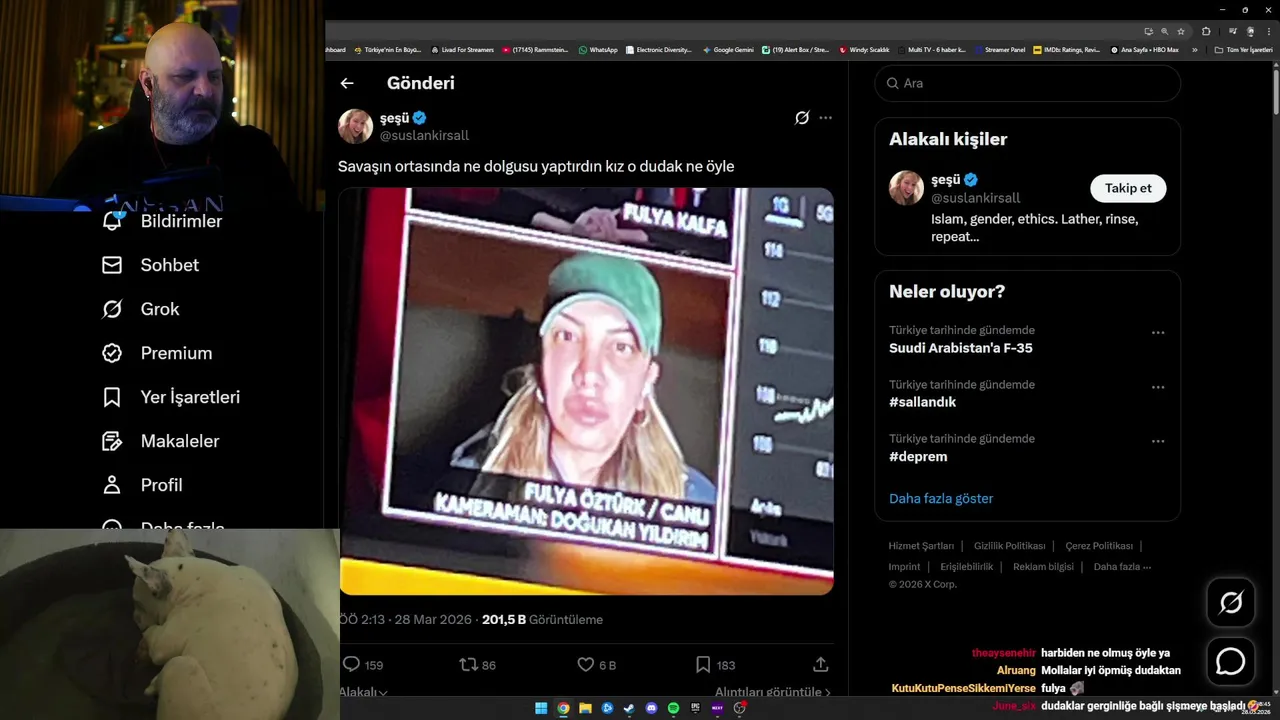Click the share post icon
The image size is (1280, 720).
pos(821,664)
